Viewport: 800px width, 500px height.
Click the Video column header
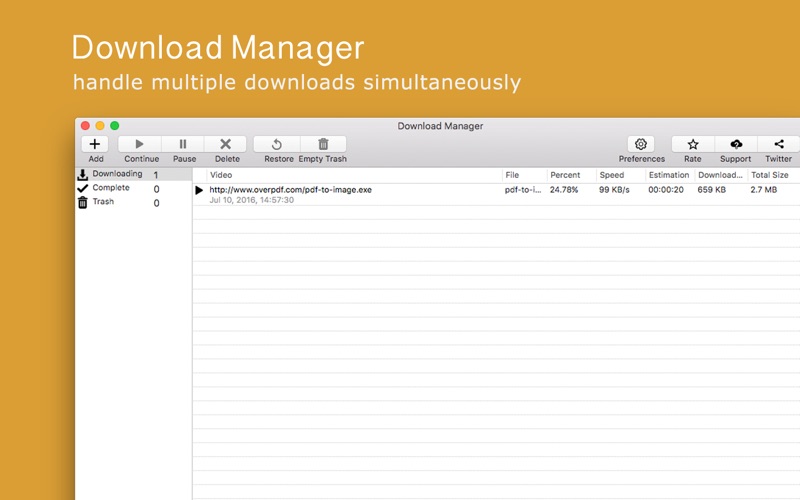(x=221, y=175)
